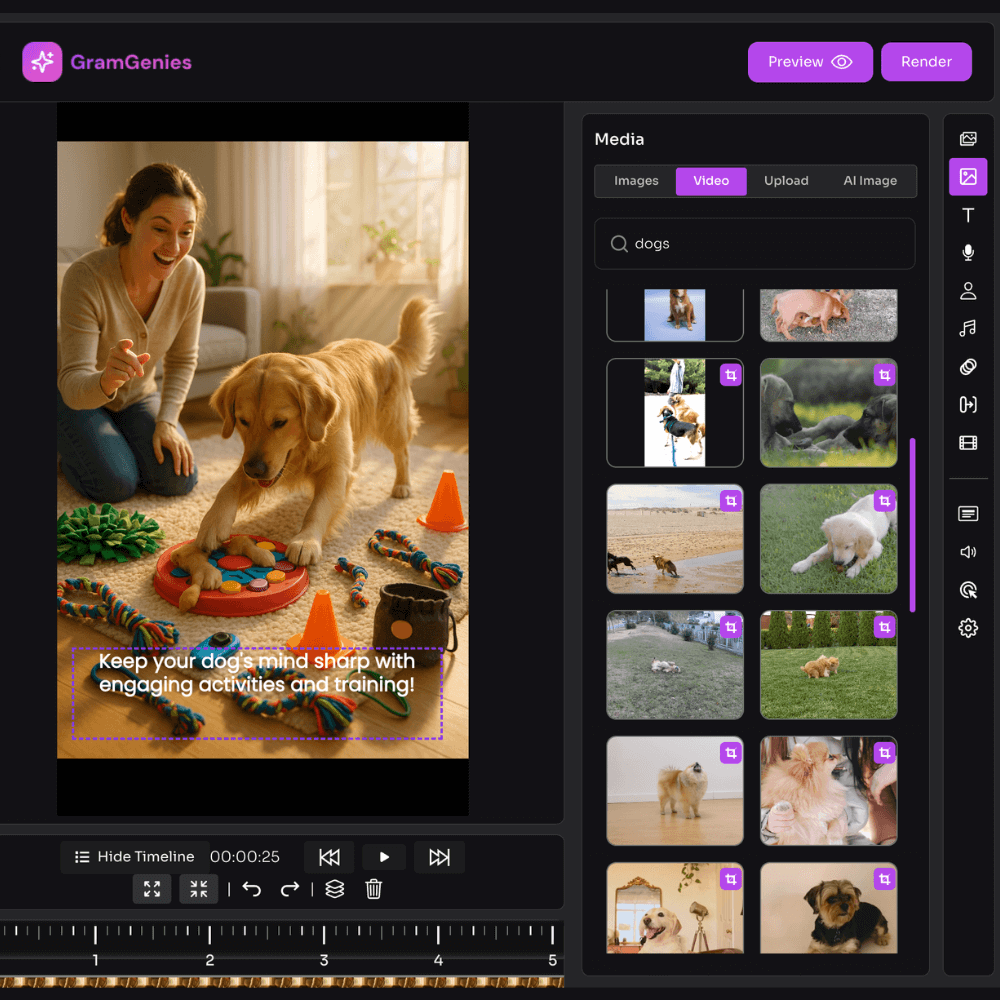
Task: Toggle Hide Timeline
Action: tap(135, 857)
